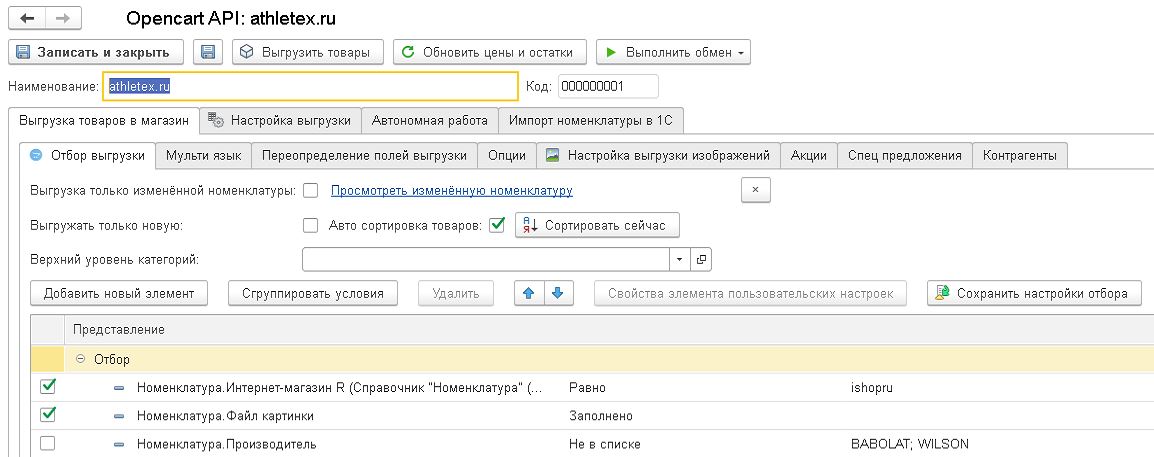Click the back navigation arrow
This screenshot has width=1154, height=457.
click(27, 19)
